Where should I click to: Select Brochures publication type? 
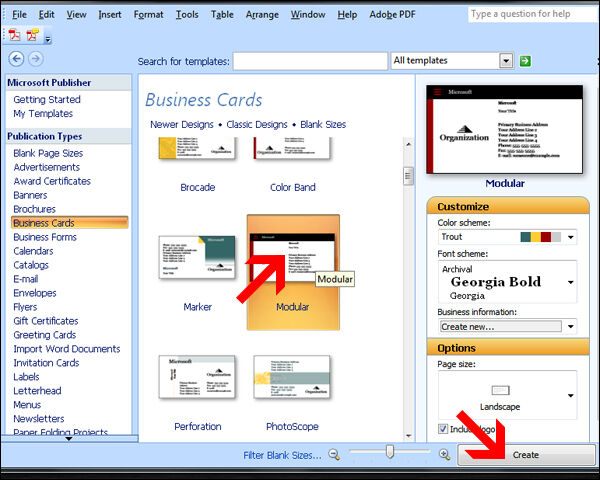(34, 209)
